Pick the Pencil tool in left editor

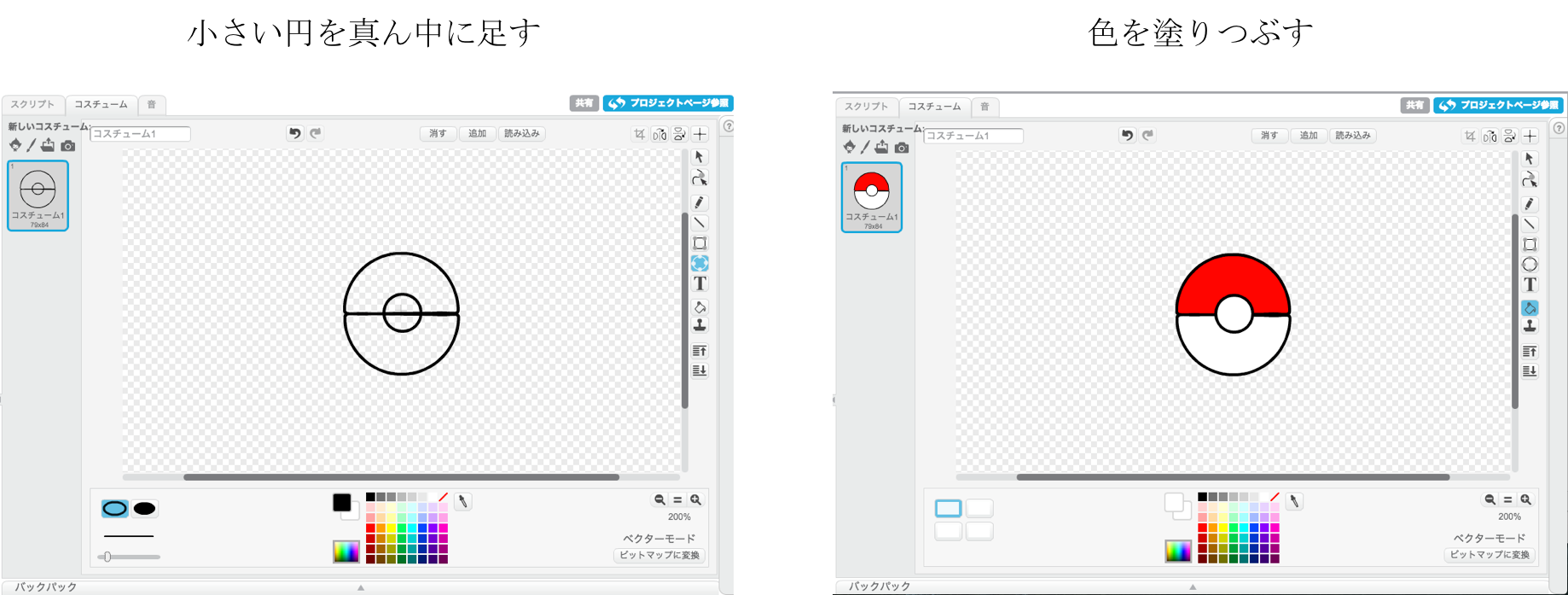700,202
